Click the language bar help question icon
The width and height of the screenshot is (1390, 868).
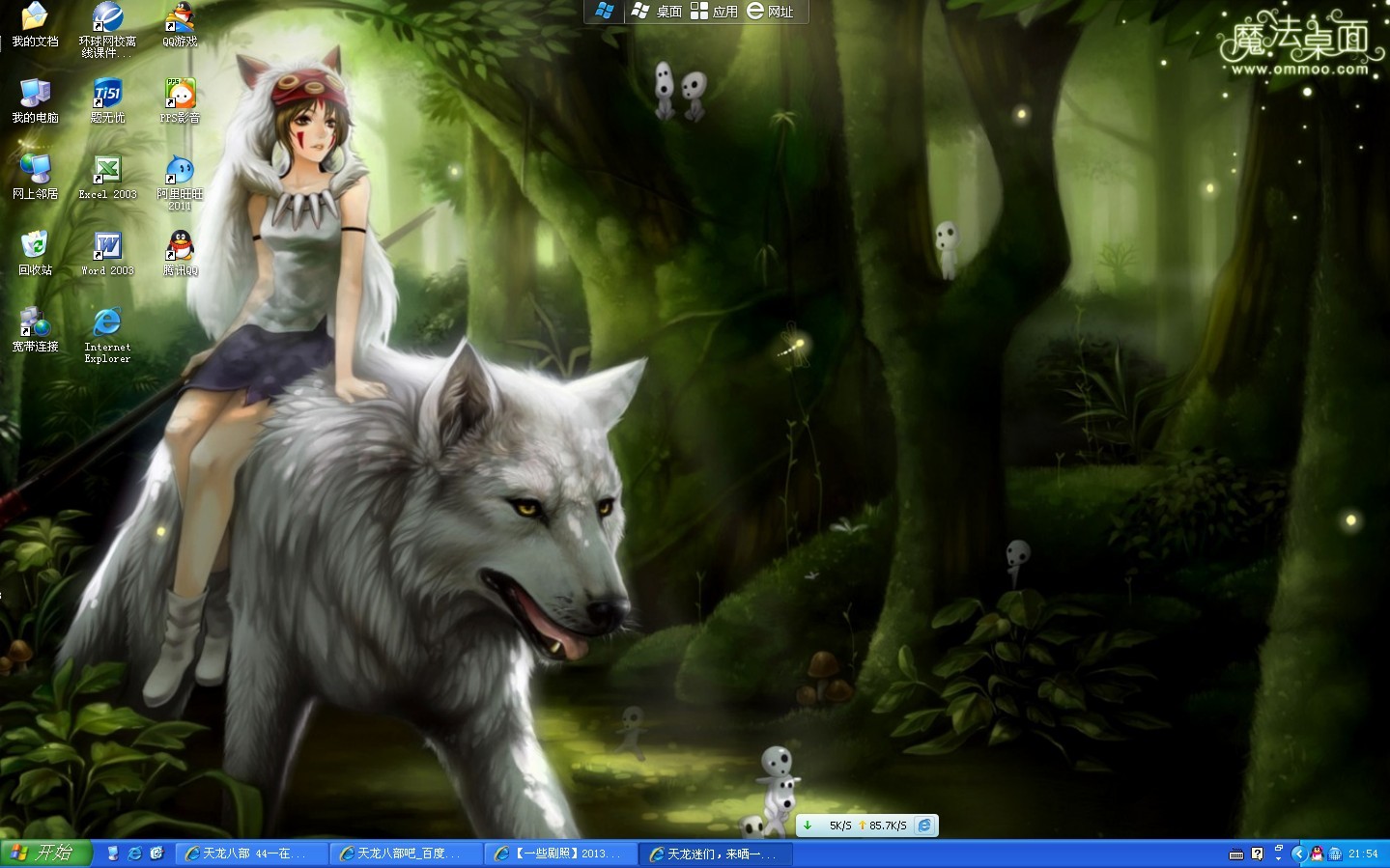click(x=1257, y=854)
